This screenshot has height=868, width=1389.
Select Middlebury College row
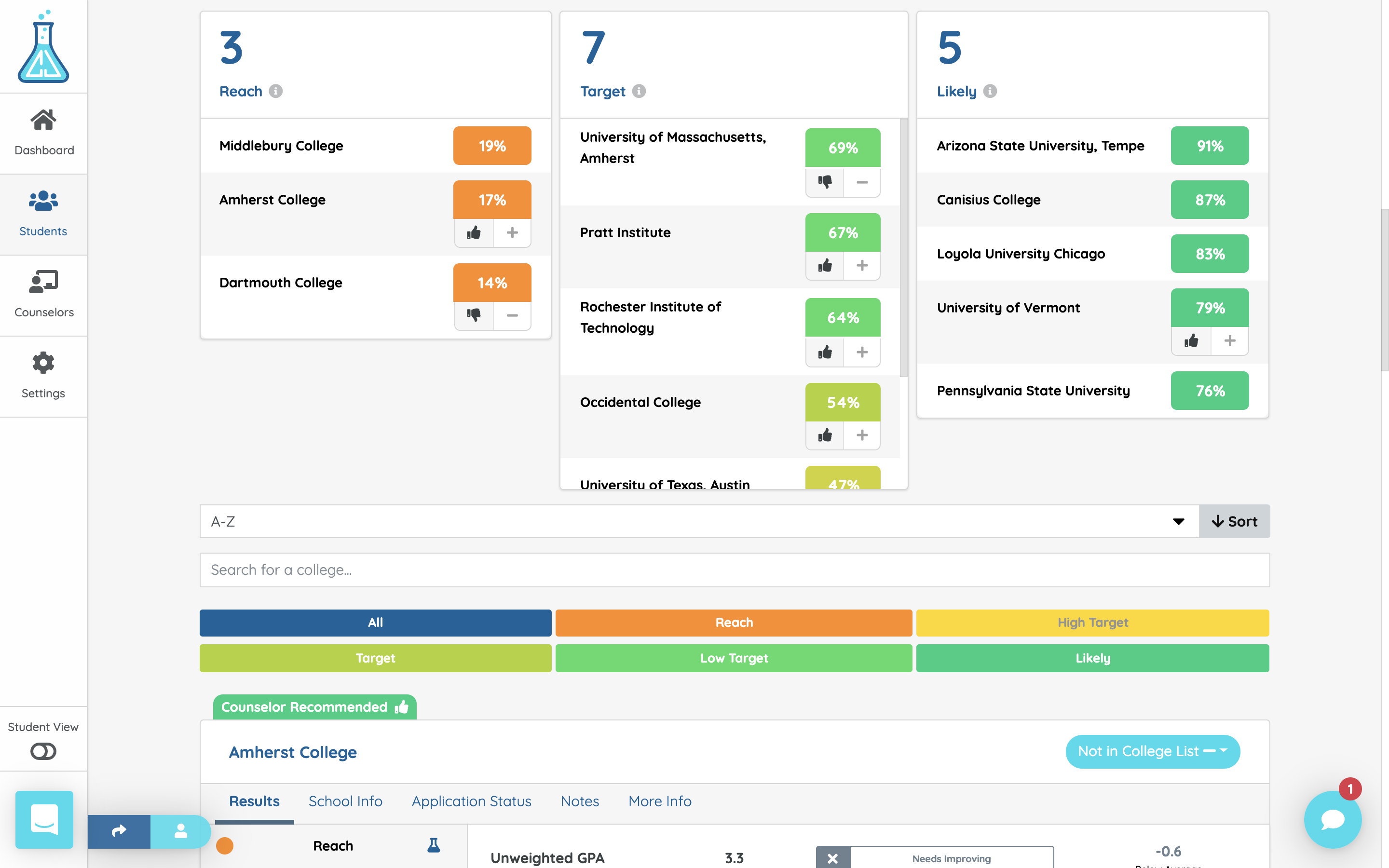[375, 146]
